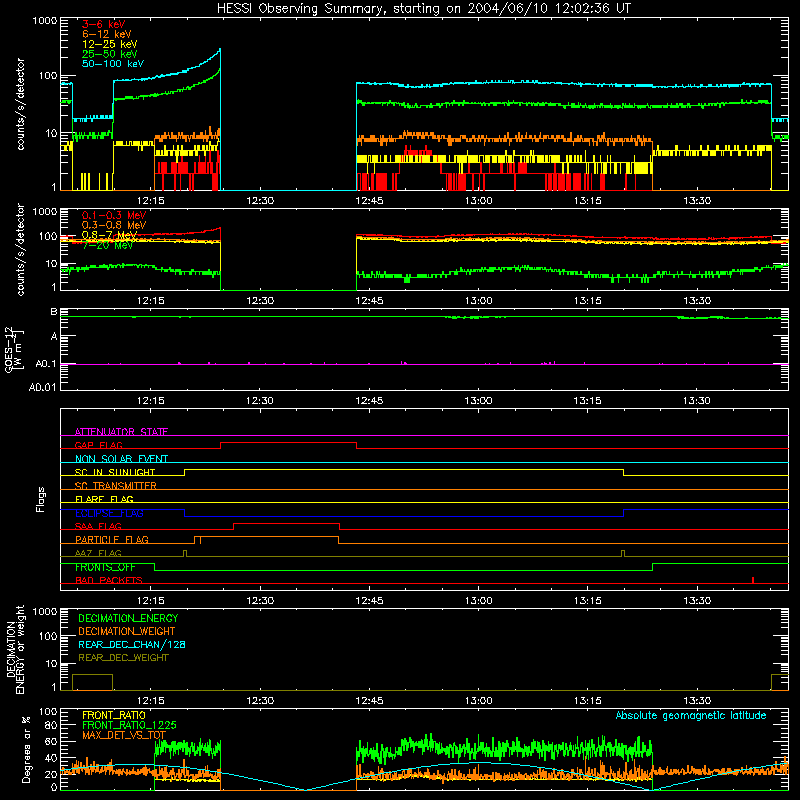Click the A0.01 label on GOES axis
Viewport: 800px width, 800px height.
(x=42, y=387)
